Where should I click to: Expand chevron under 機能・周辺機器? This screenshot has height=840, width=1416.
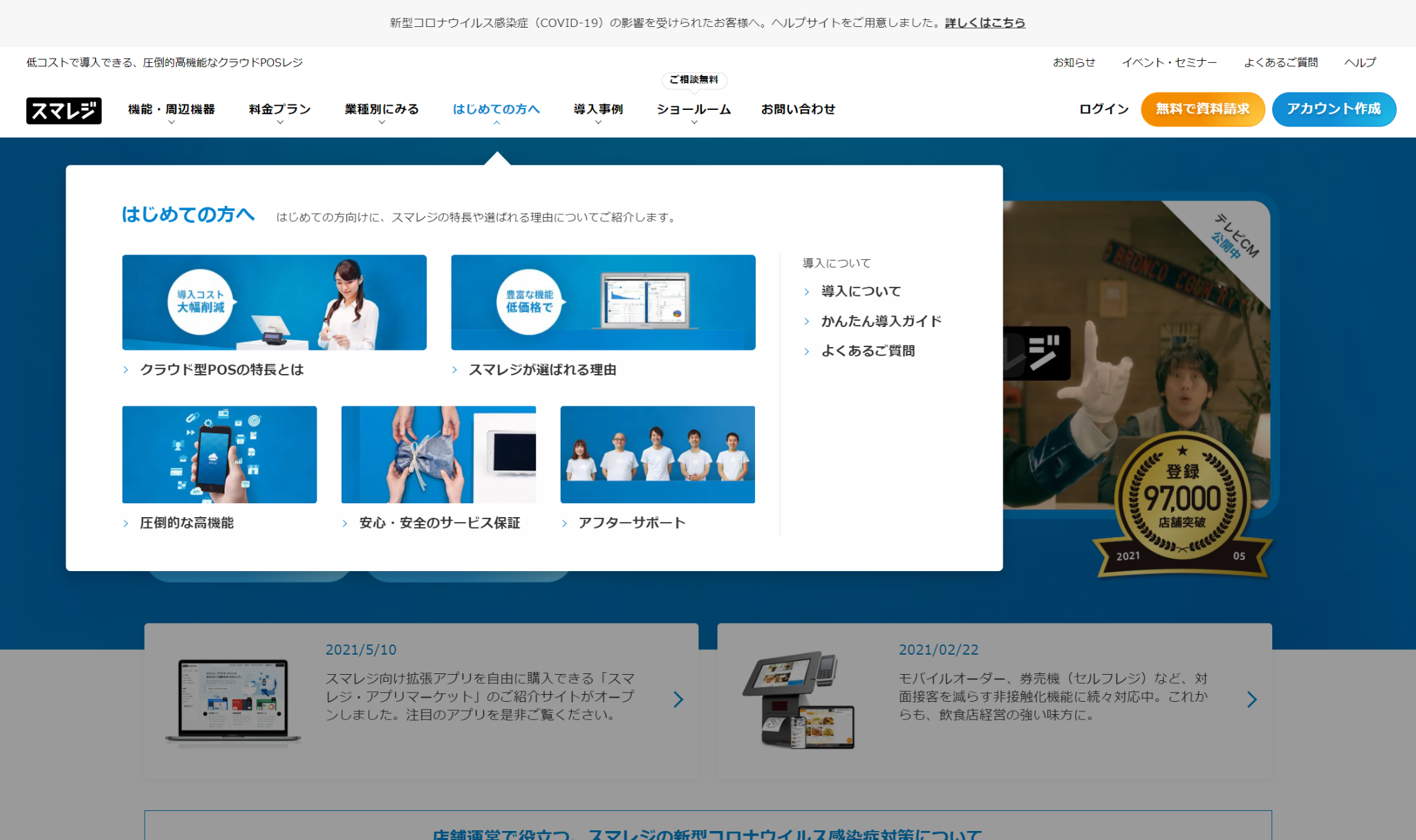pyautogui.click(x=171, y=123)
